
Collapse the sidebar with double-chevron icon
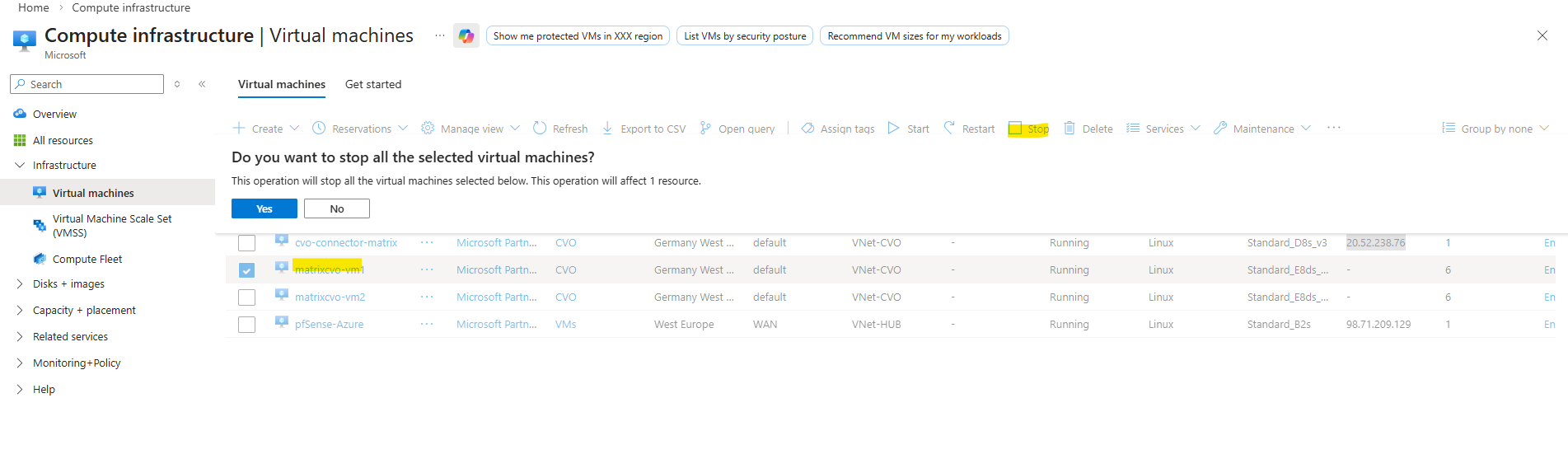coord(202,84)
